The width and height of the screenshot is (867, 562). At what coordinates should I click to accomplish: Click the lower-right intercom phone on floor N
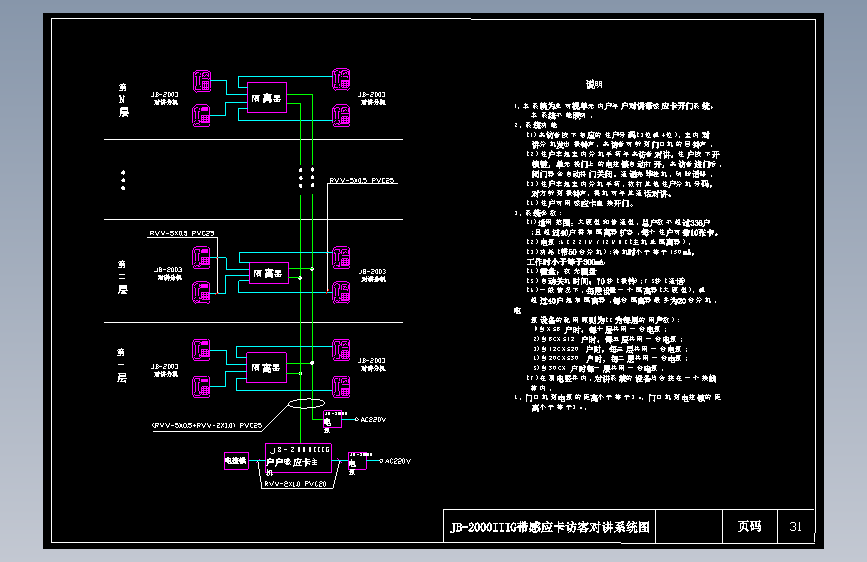tap(341, 116)
